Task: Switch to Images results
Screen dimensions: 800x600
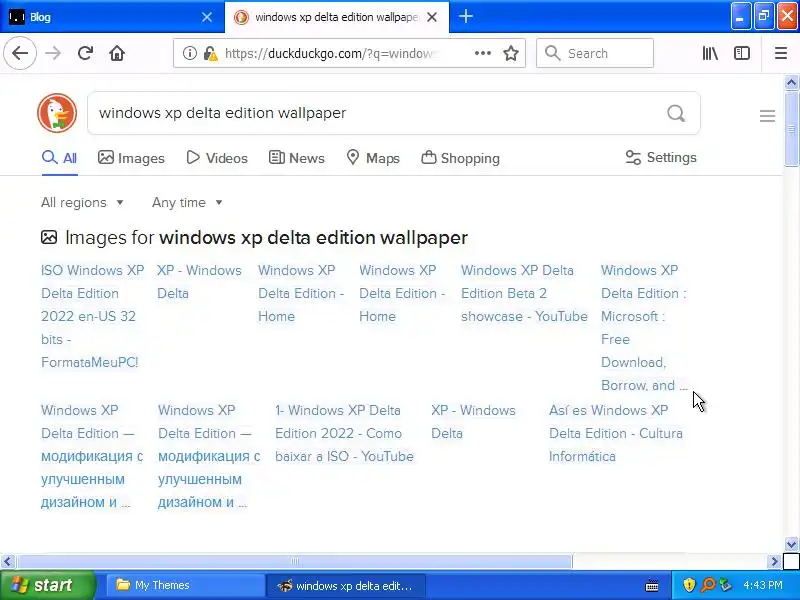Action: pos(131,158)
